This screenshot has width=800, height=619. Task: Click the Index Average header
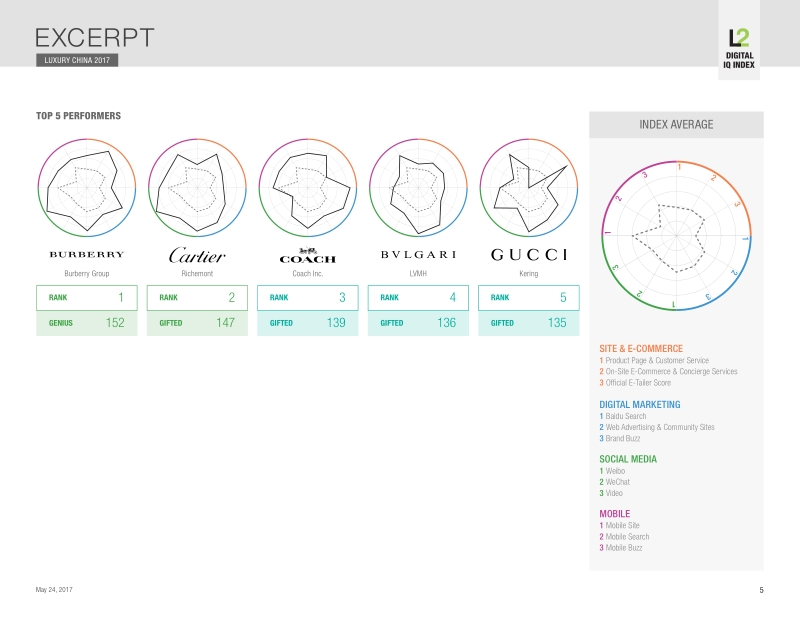coord(676,125)
